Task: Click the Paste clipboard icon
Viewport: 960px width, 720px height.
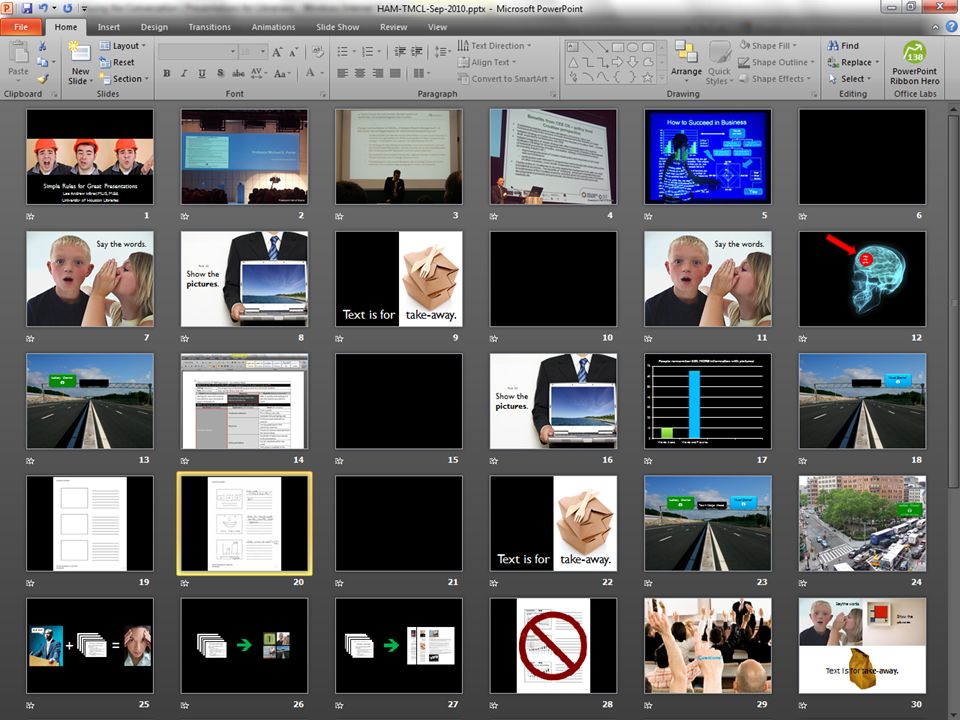Action: [18, 53]
